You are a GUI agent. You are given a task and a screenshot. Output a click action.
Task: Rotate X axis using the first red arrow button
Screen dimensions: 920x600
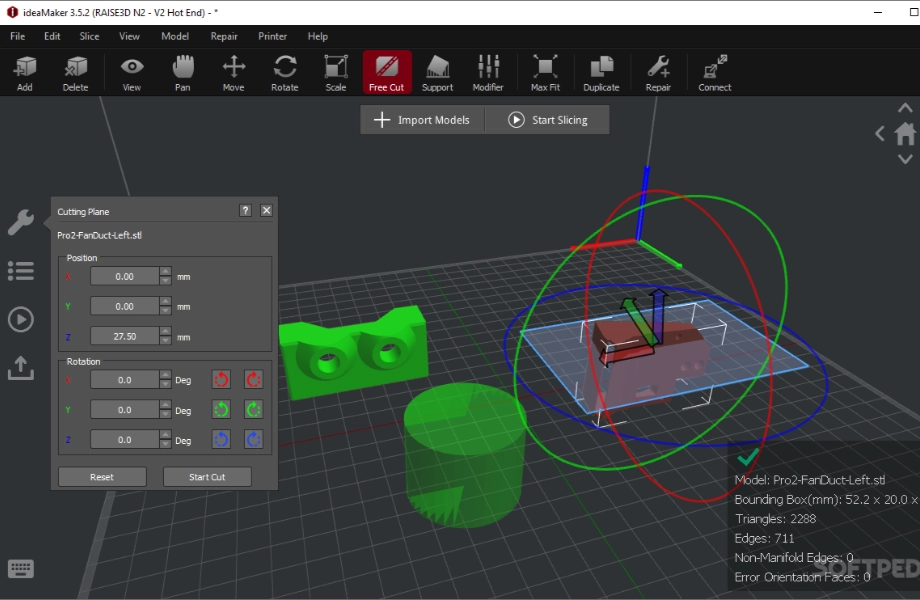(222, 380)
